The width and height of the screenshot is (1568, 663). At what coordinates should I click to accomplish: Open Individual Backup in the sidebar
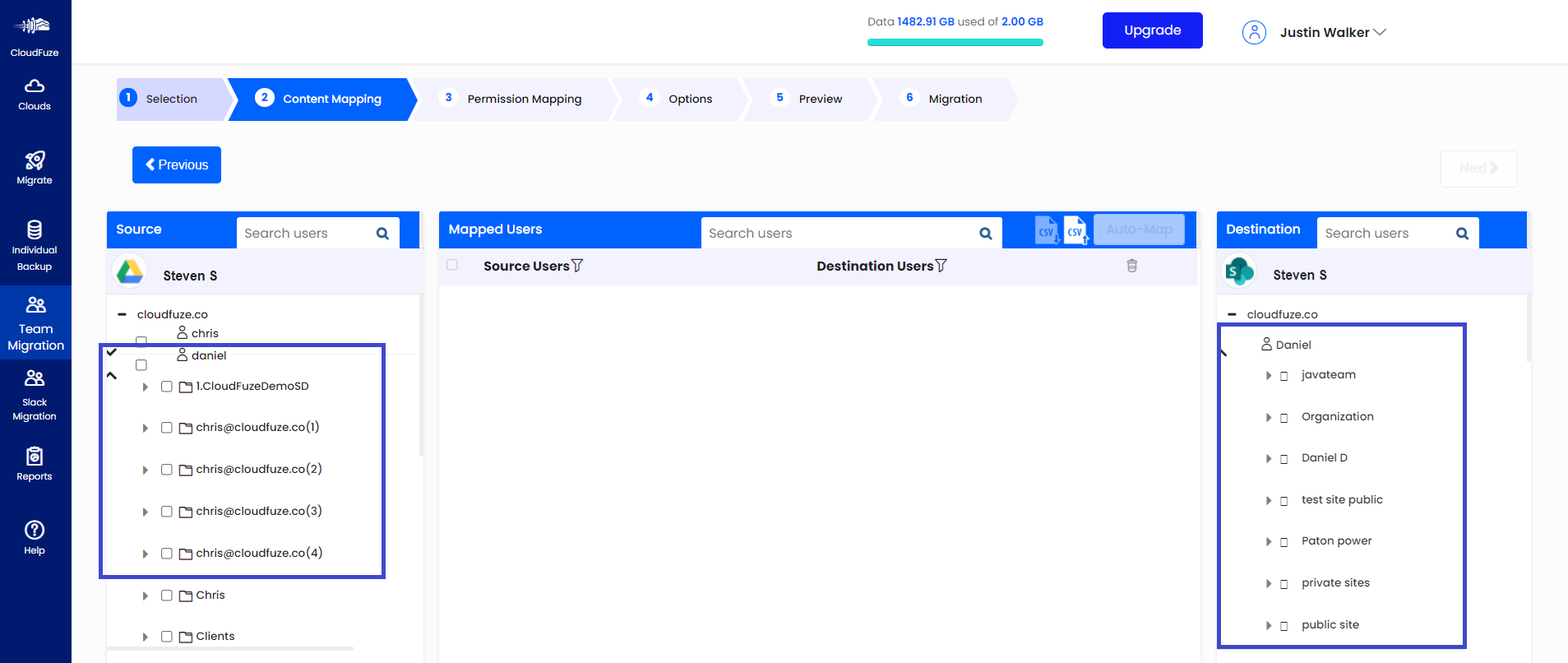click(x=35, y=245)
